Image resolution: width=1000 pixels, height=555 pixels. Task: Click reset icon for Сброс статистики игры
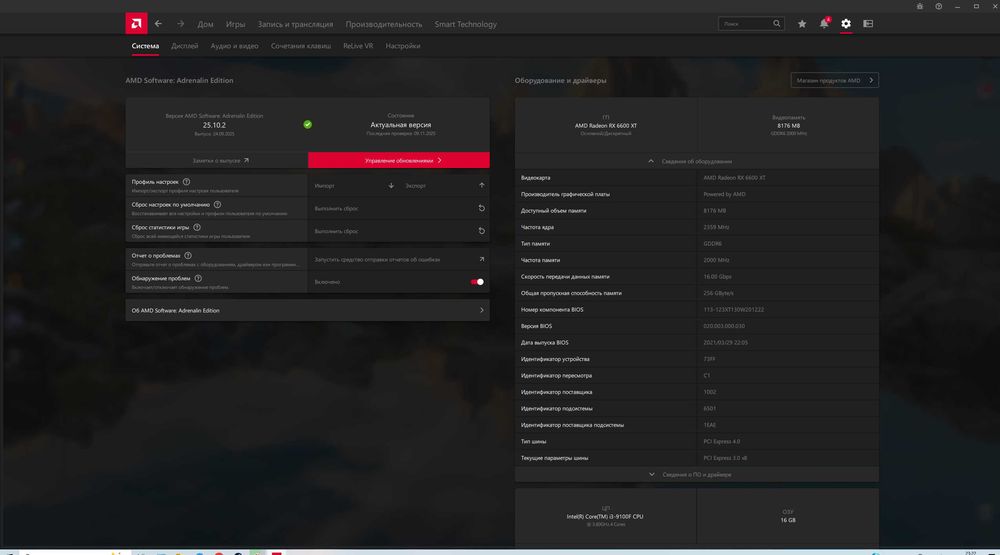click(481, 231)
